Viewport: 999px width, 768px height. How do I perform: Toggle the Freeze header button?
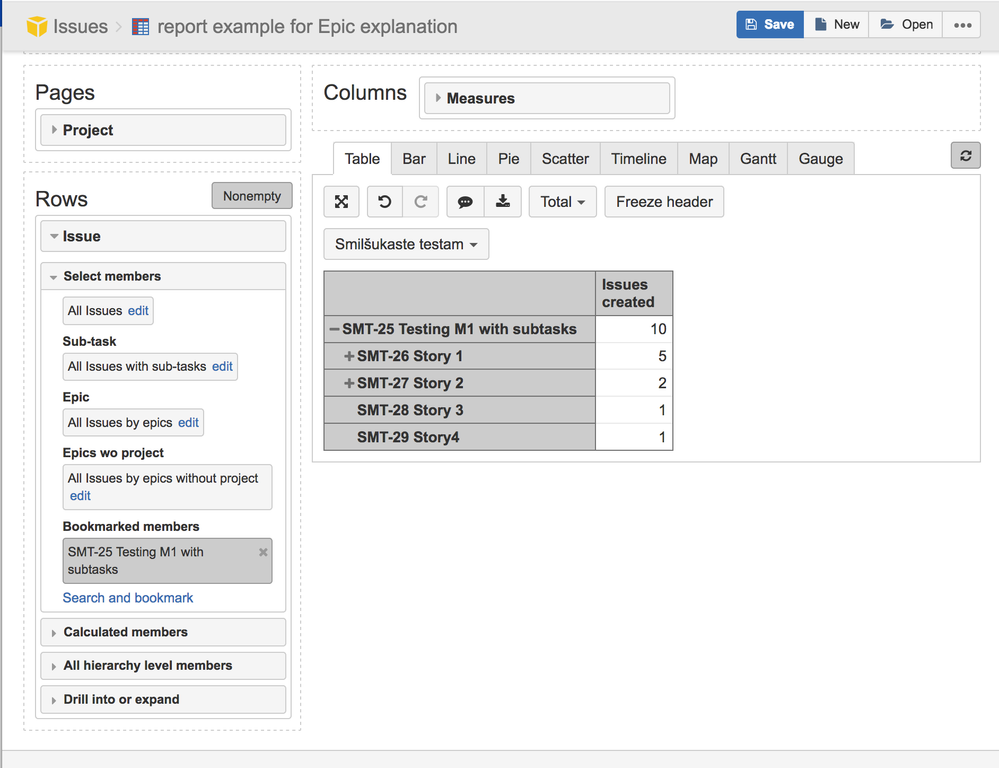tap(664, 202)
